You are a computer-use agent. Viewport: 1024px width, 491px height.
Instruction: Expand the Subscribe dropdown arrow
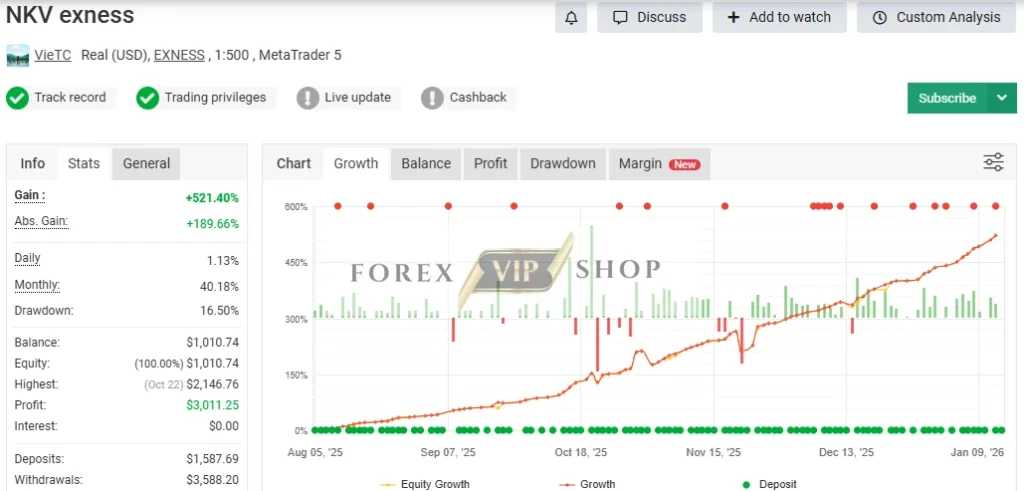tap(1002, 98)
